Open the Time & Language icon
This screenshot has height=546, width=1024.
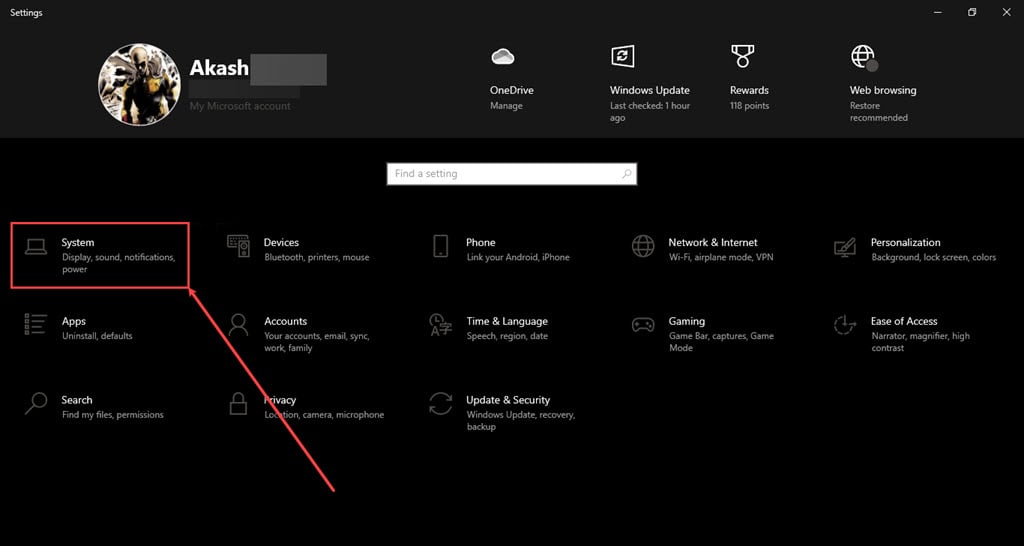[440, 325]
